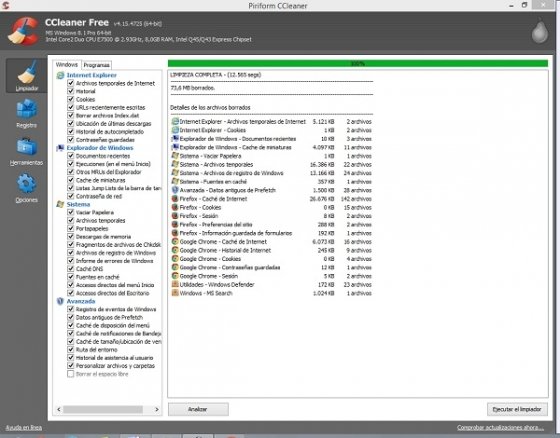Click the green 100% progress bar
This screenshot has width=560, height=438.
click(x=358, y=64)
